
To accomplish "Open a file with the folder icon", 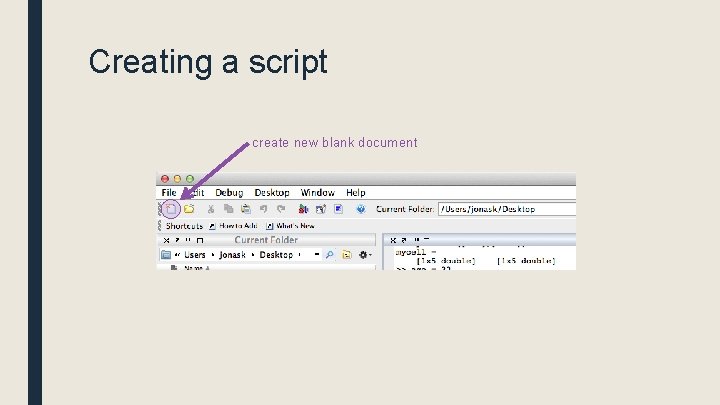I will [189, 209].
